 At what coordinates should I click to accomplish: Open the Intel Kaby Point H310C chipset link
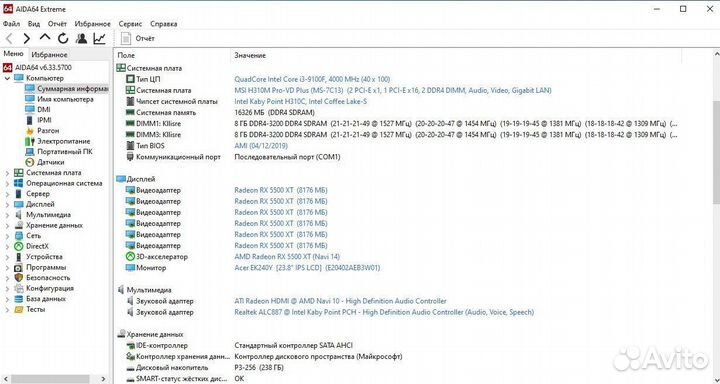click(301, 101)
